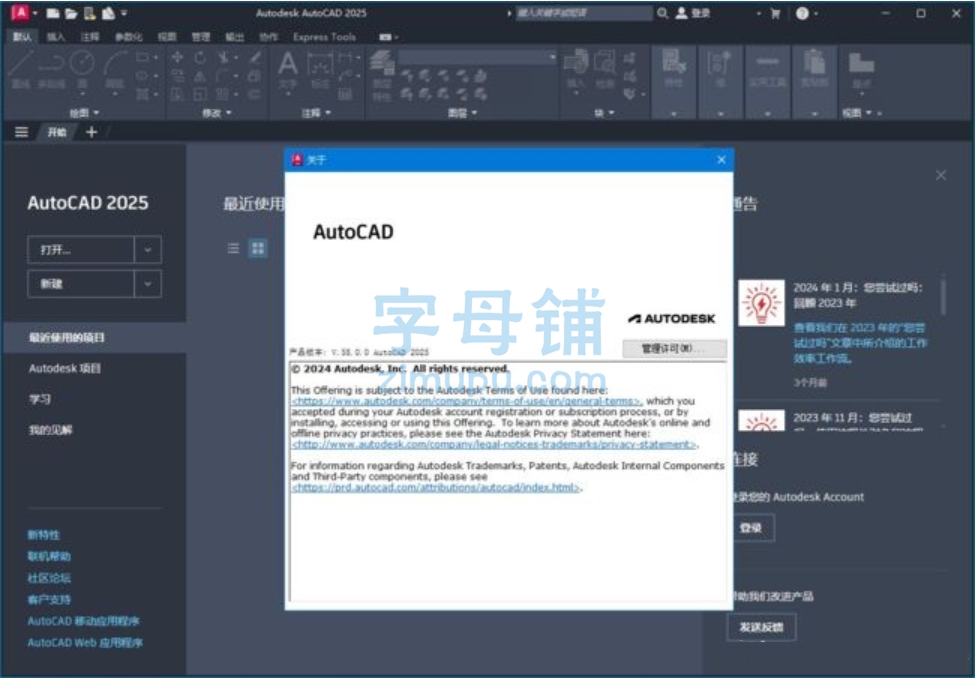Select the 插入 ribbon tab
This screenshot has height=678, width=976.
pyautogui.click(x=55, y=37)
